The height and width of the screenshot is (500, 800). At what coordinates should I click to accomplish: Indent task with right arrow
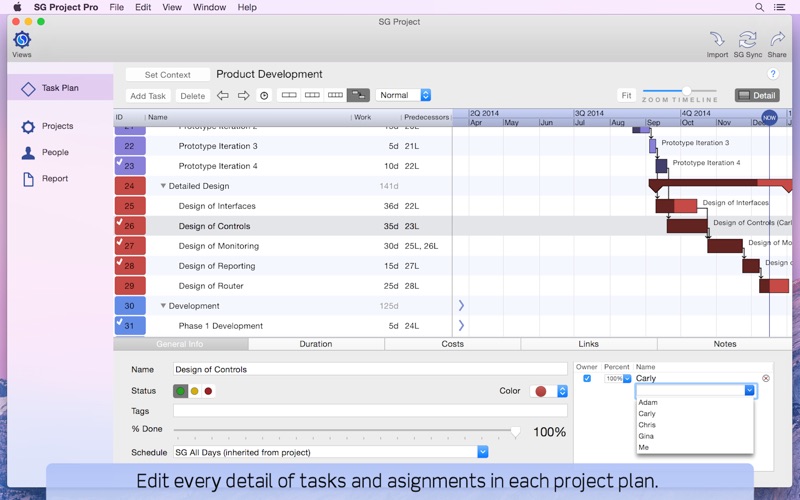(243, 95)
